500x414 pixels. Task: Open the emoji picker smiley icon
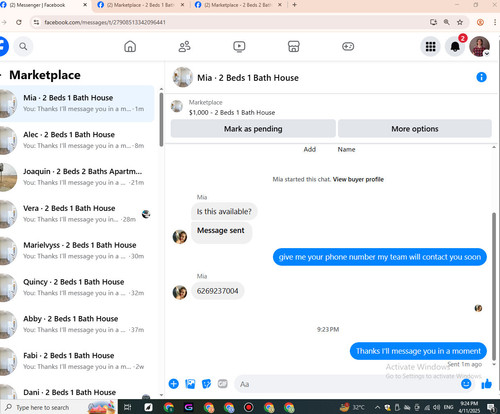(466, 384)
